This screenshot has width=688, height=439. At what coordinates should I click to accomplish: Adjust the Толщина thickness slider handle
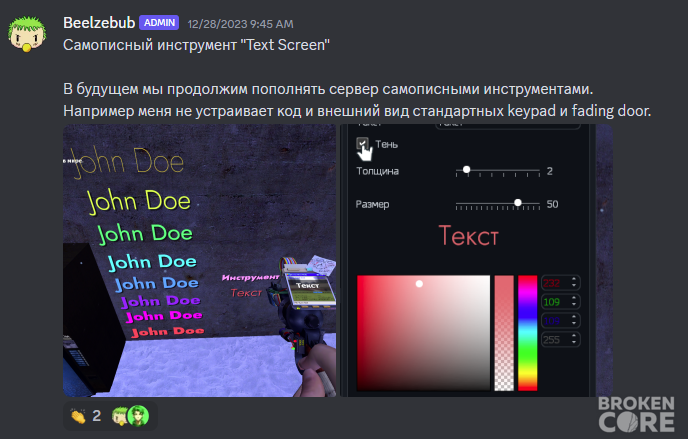pos(466,170)
